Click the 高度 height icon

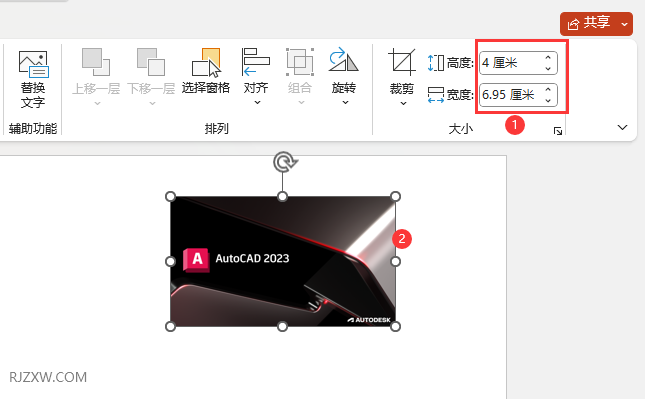pyautogui.click(x=436, y=63)
